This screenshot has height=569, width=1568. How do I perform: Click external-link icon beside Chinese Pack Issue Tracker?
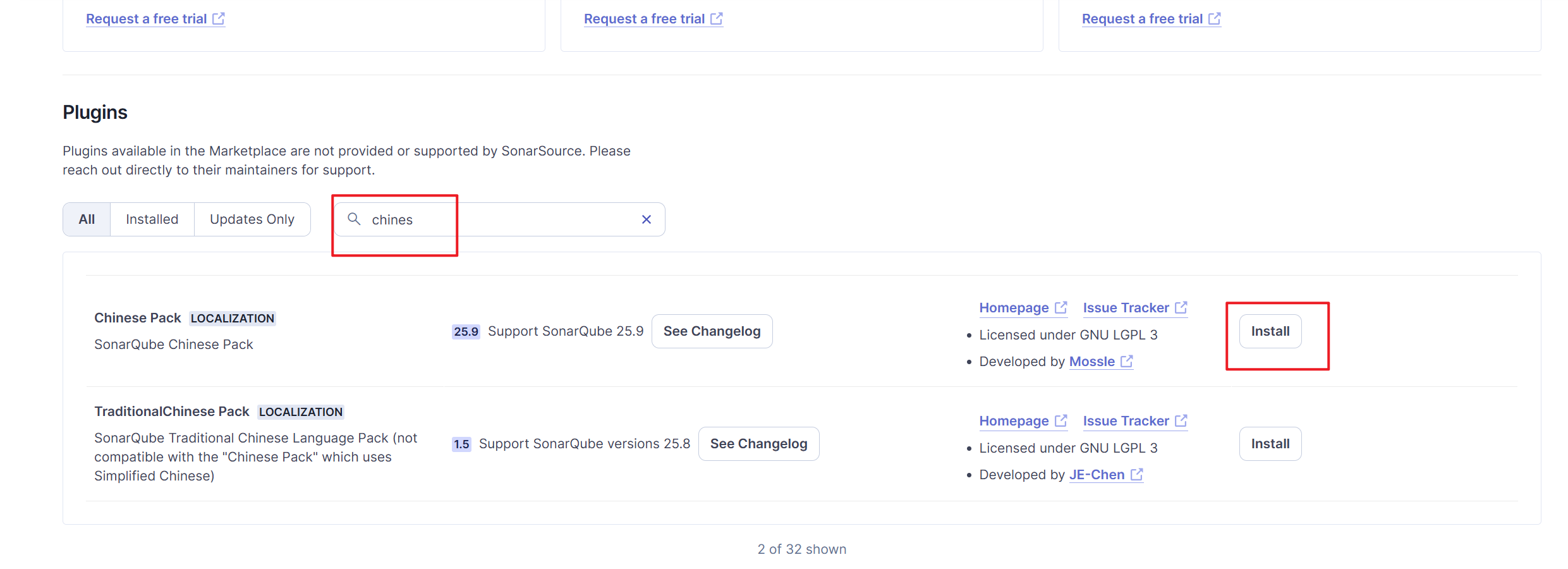pyautogui.click(x=1181, y=307)
